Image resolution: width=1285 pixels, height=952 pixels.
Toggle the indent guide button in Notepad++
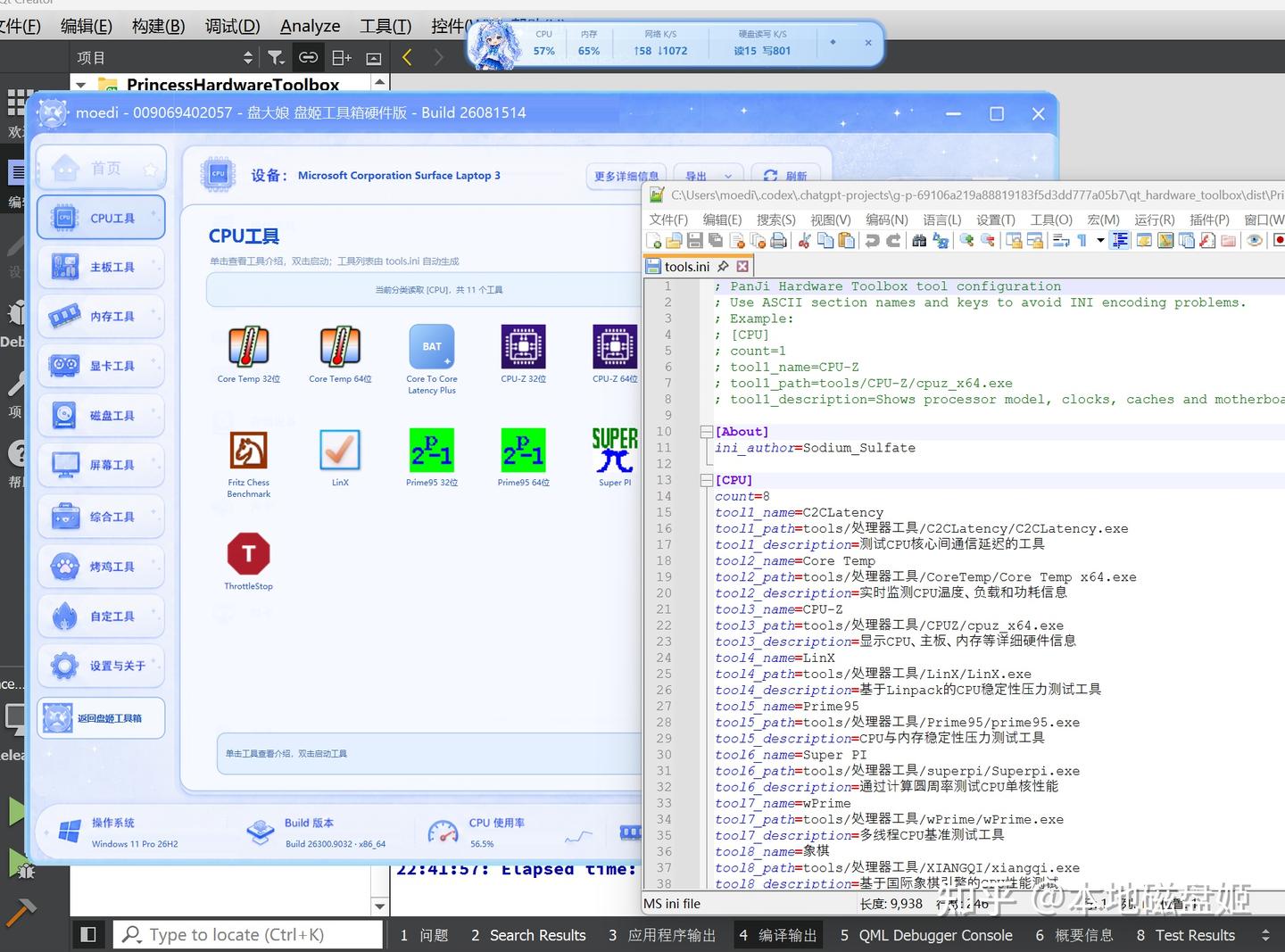pos(1120,240)
